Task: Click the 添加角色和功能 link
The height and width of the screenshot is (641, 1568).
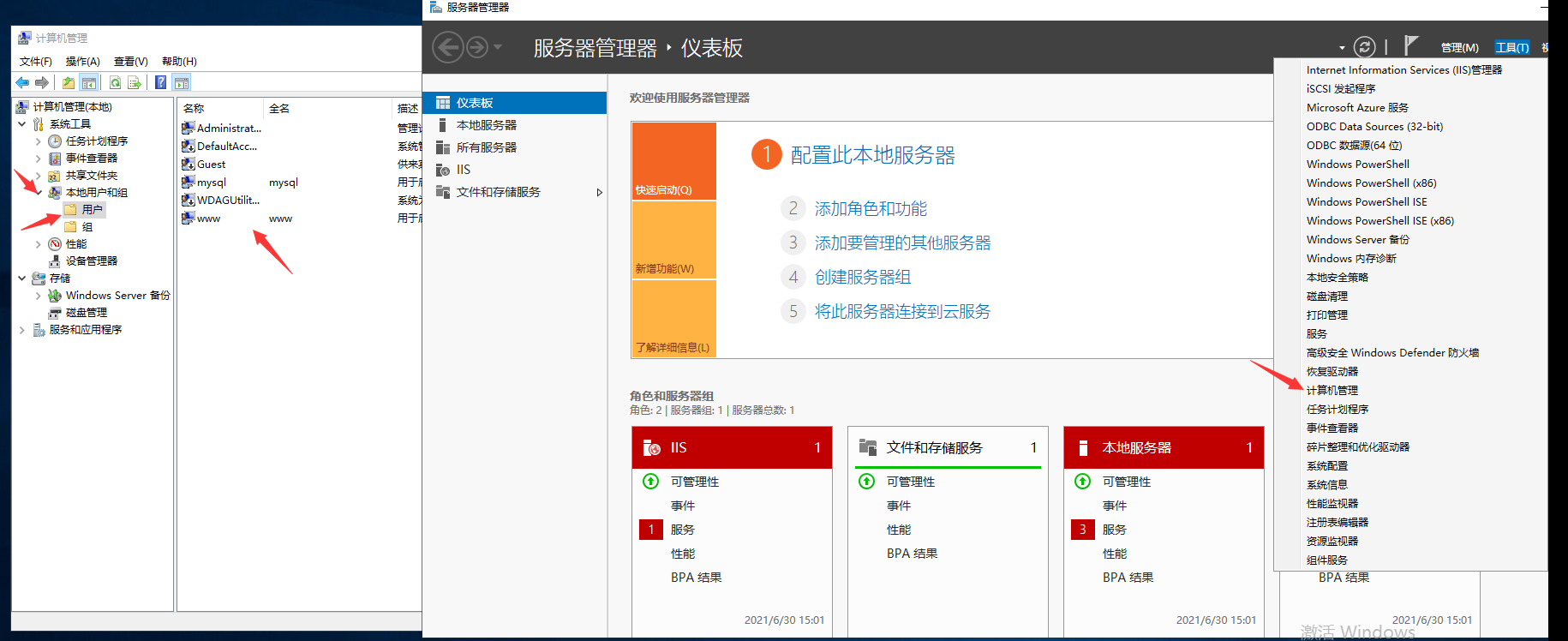Action: [x=871, y=208]
